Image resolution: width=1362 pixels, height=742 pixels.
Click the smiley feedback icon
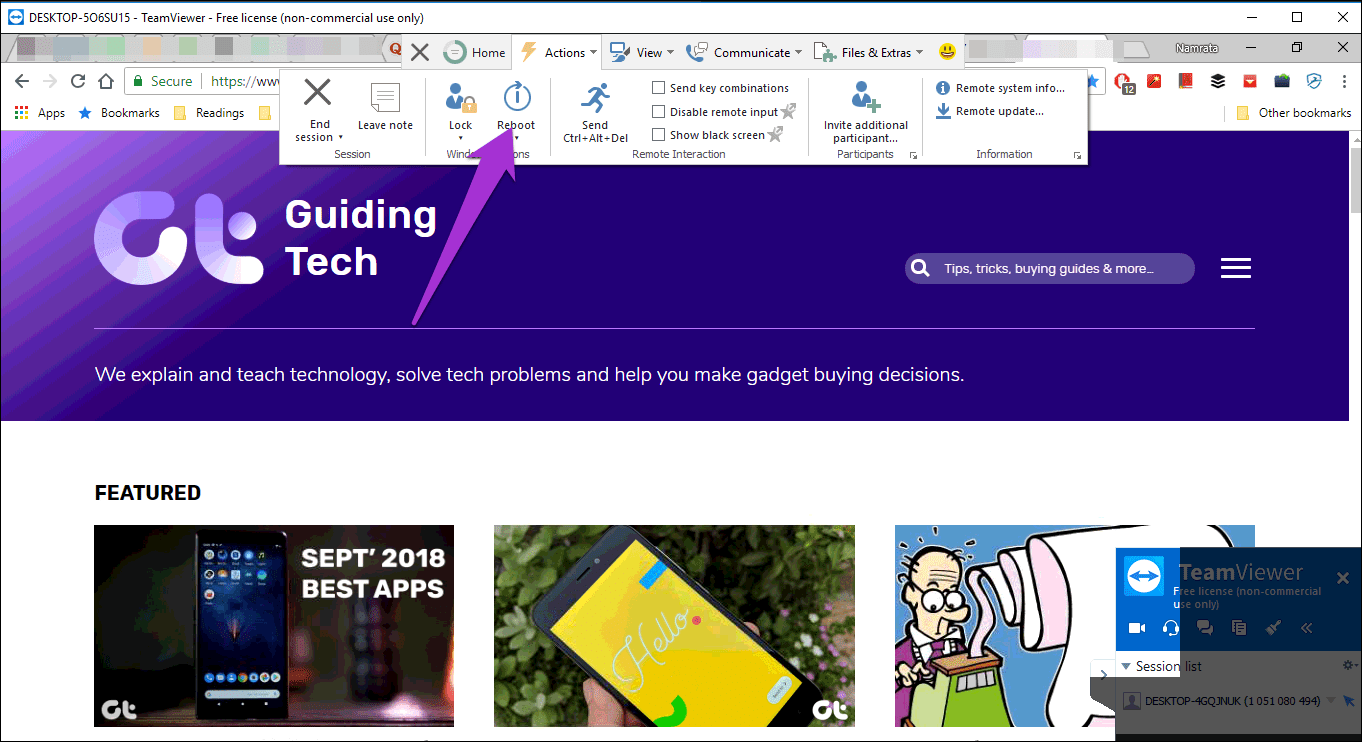tap(947, 52)
